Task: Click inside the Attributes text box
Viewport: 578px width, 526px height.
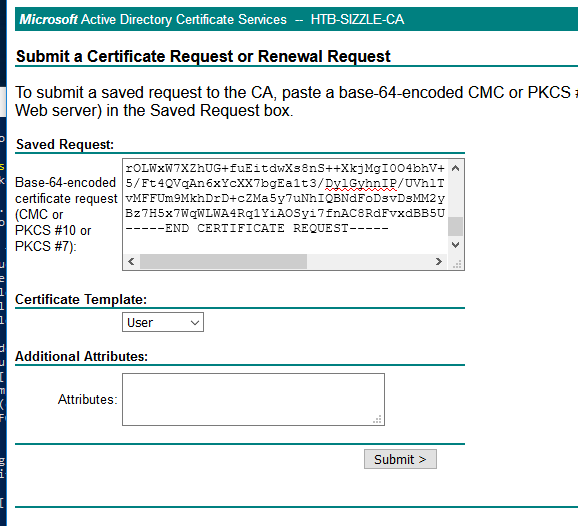Action: pyautogui.click(x=253, y=399)
